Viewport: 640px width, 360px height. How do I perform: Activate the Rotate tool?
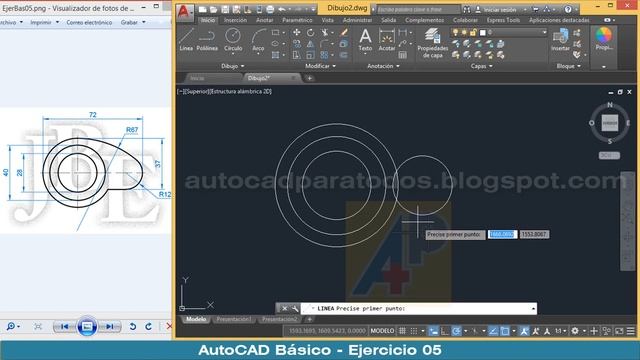tap(311, 33)
